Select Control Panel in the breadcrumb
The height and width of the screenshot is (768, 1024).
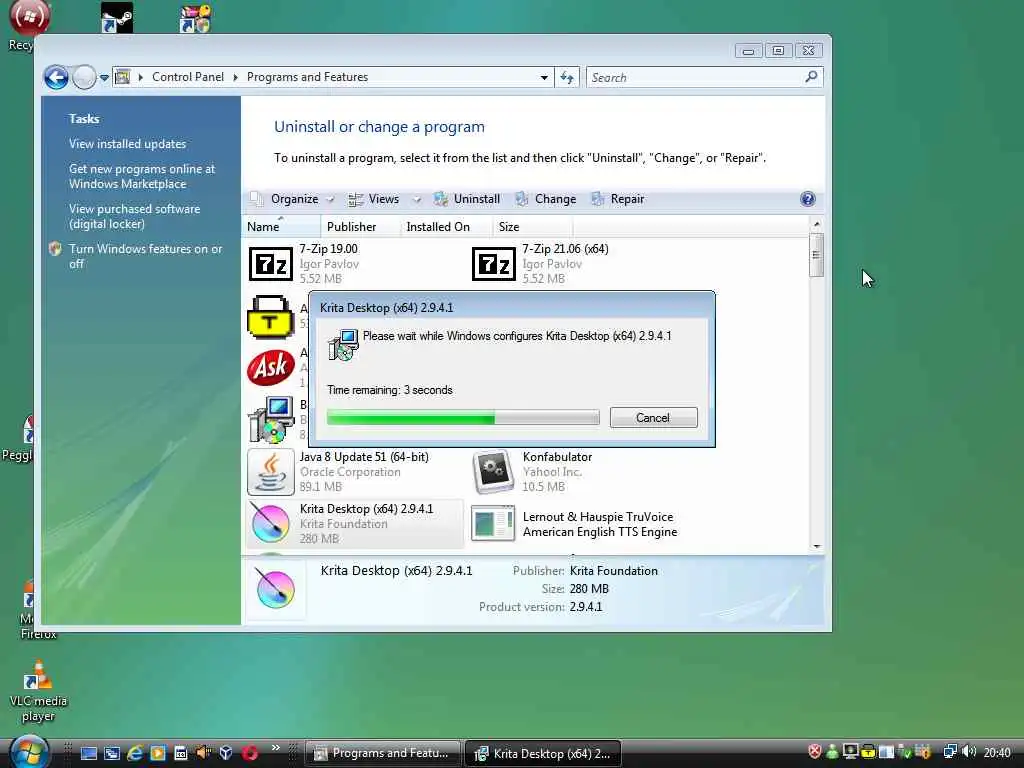point(188,77)
